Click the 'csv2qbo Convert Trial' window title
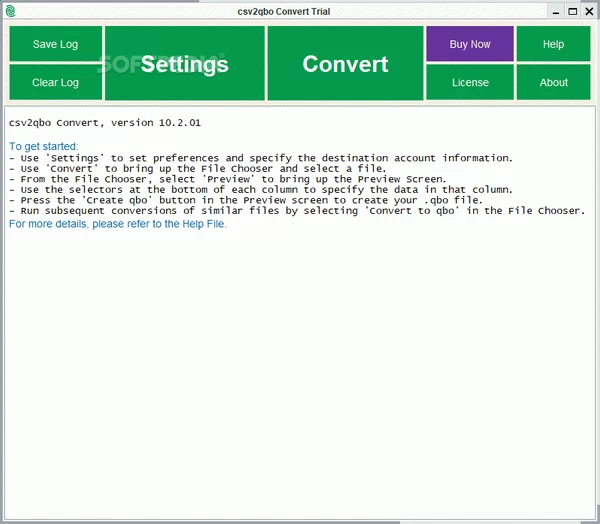The width and height of the screenshot is (600, 524). click(300, 10)
